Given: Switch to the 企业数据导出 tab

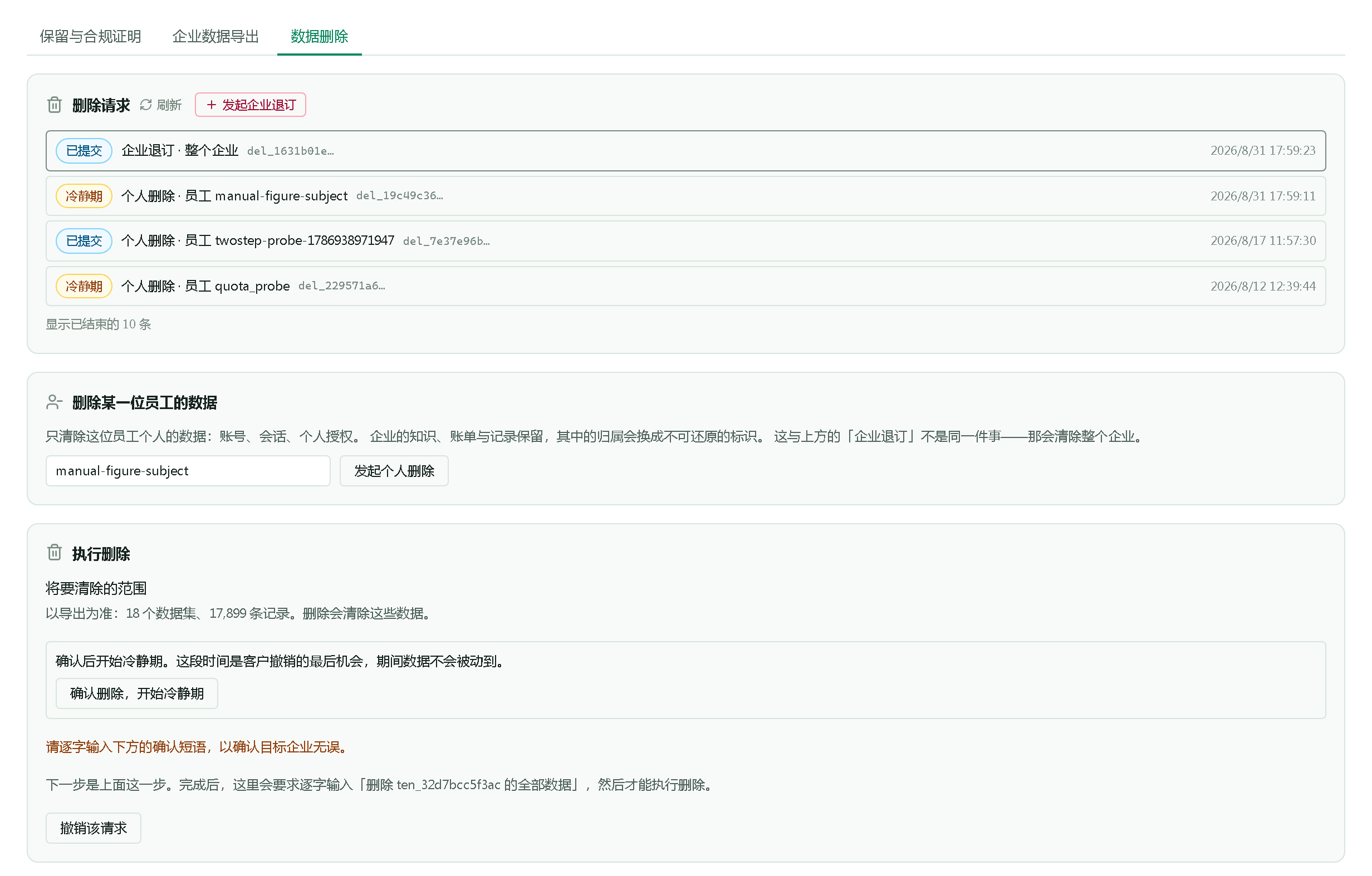Looking at the screenshot, I should (x=215, y=36).
